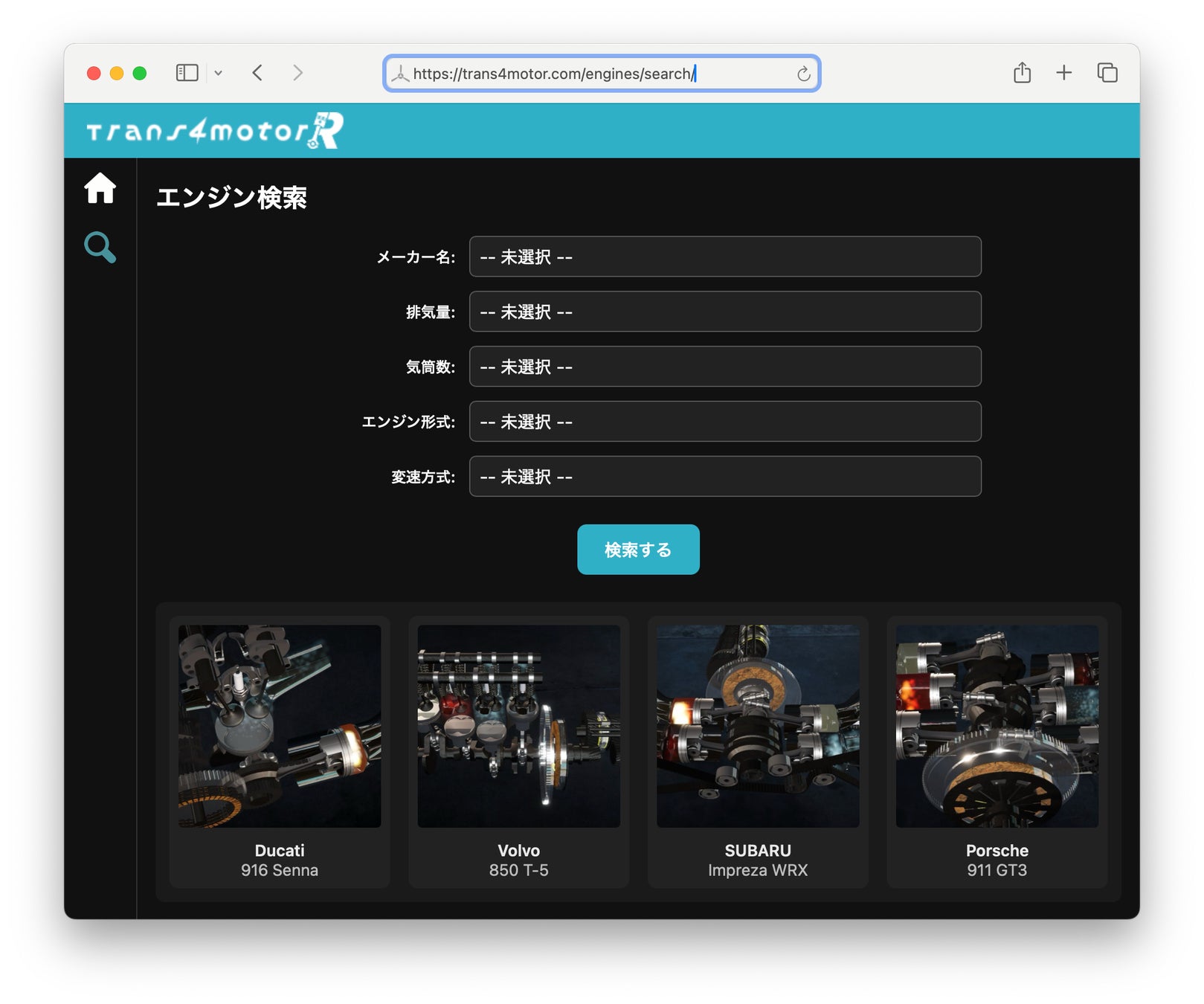The image size is (1204, 1004).
Task: Click the 気筒数 field label
Action: (431, 367)
